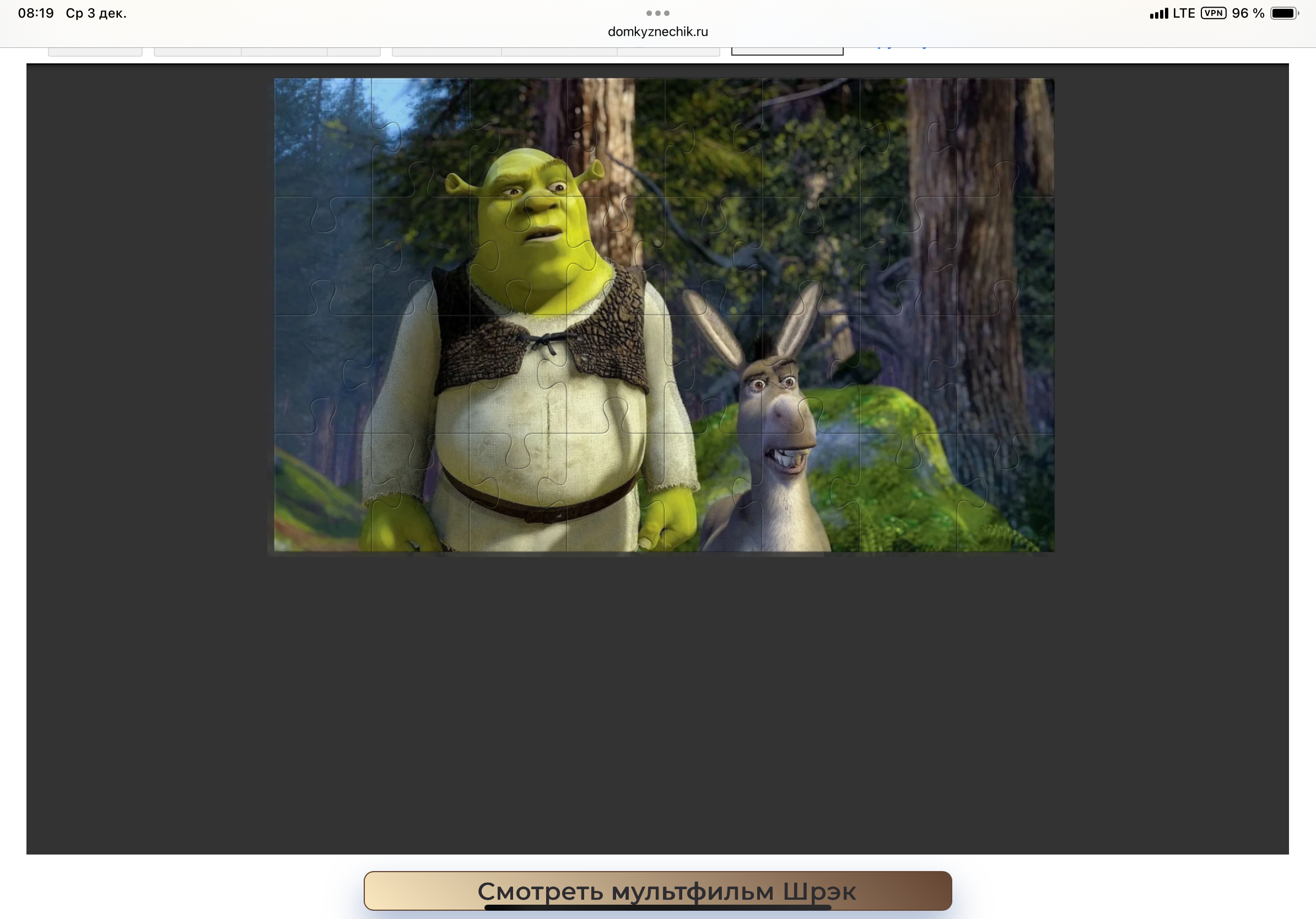Click the cellular signal bars icon
The height and width of the screenshot is (919, 1316).
click(x=1158, y=14)
